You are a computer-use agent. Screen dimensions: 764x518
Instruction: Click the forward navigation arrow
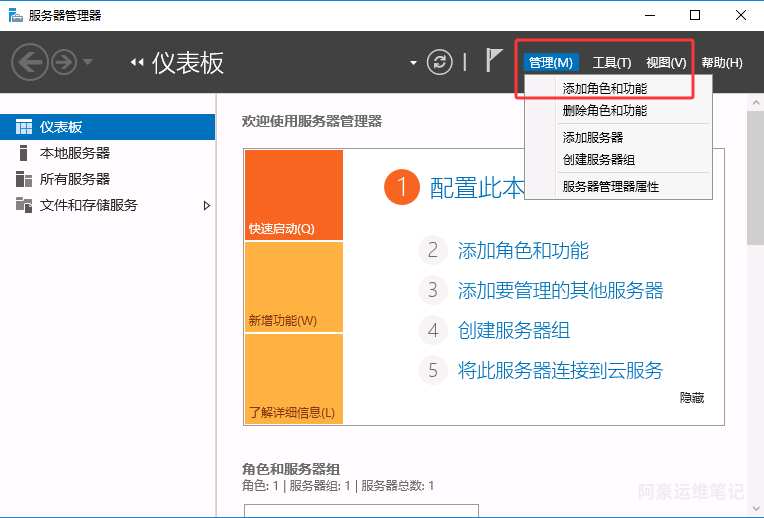click(x=64, y=62)
